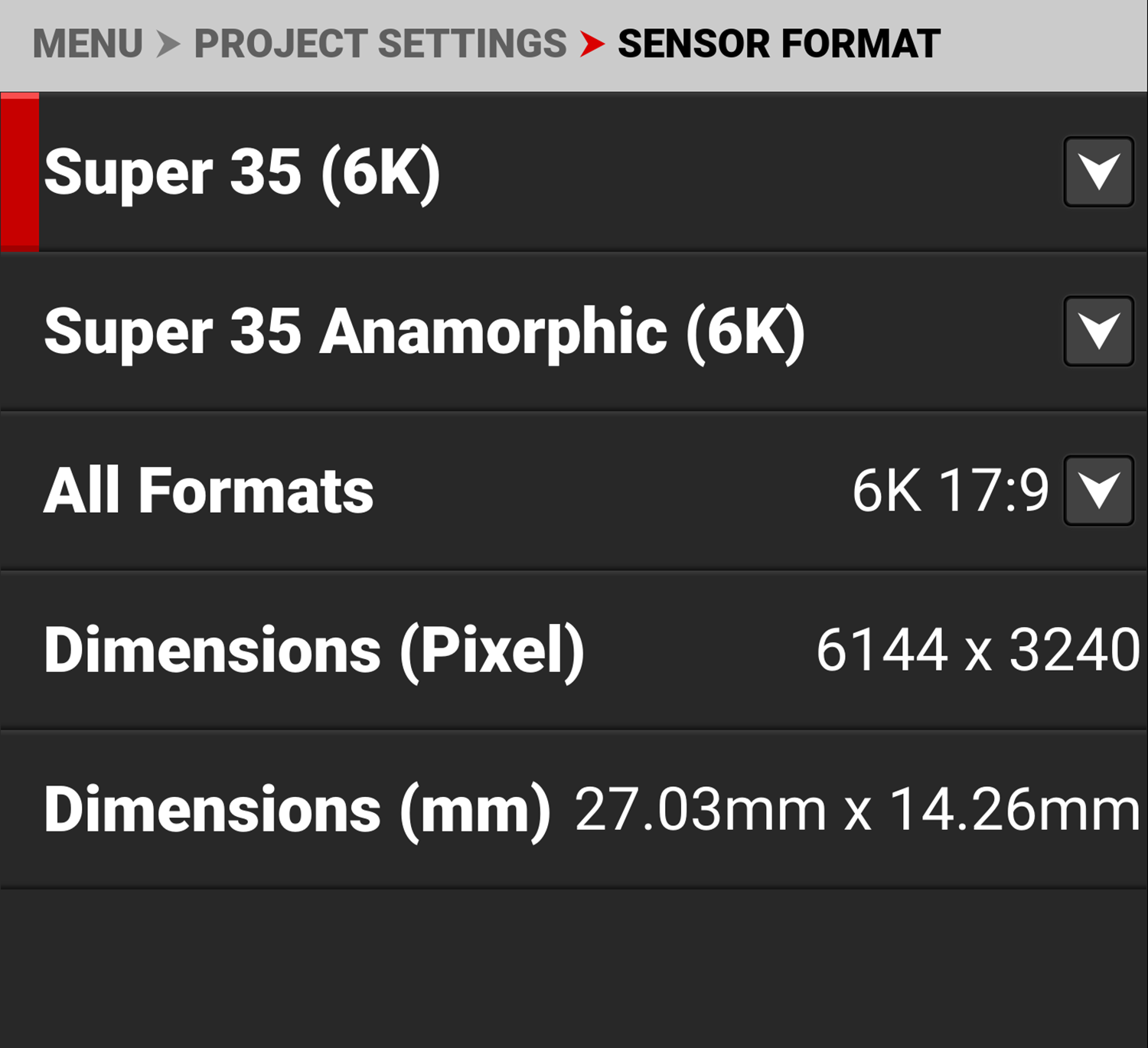Click the blank area of Super 35 (6K) row
The image size is (1148, 1048).
750,173
